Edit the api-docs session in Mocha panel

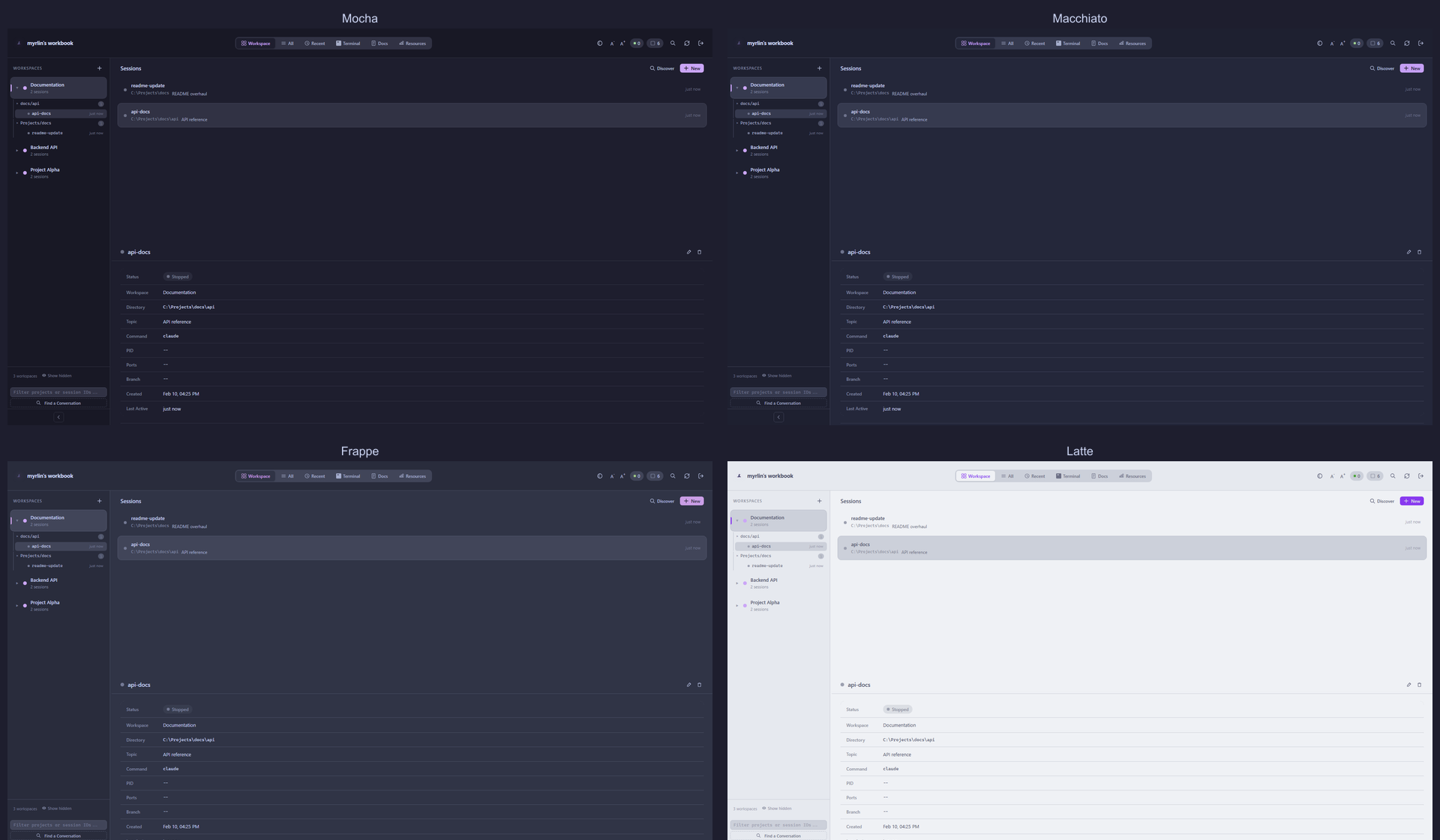click(688, 252)
